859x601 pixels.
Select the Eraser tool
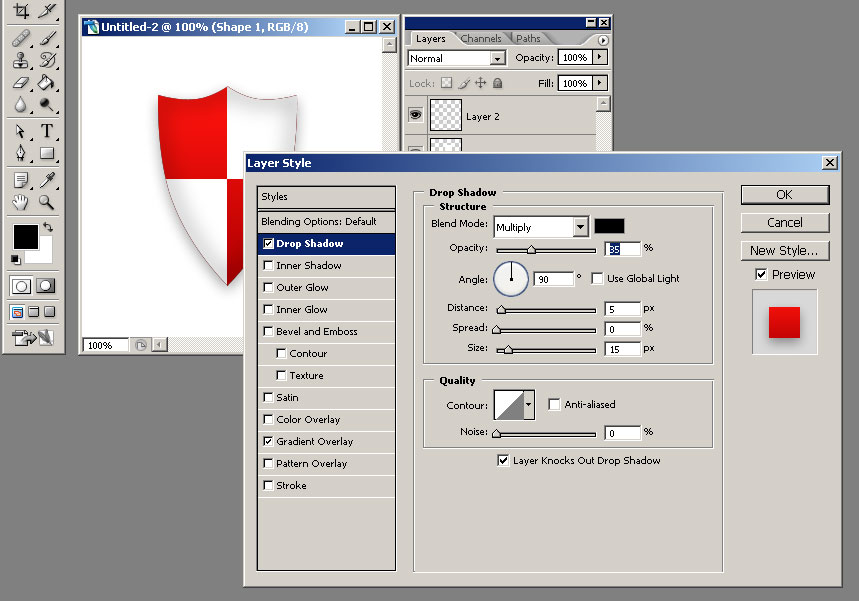(x=21, y=83)
